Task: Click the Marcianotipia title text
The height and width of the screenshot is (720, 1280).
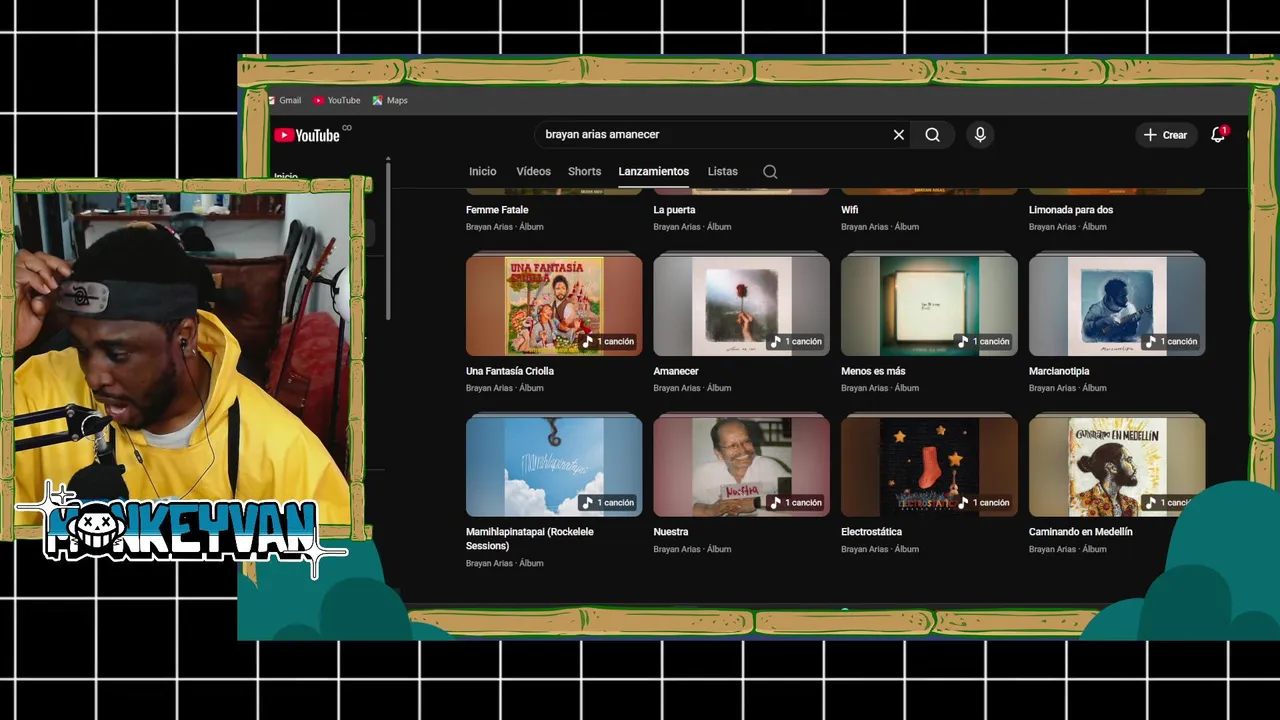Action: [1059, 371]
